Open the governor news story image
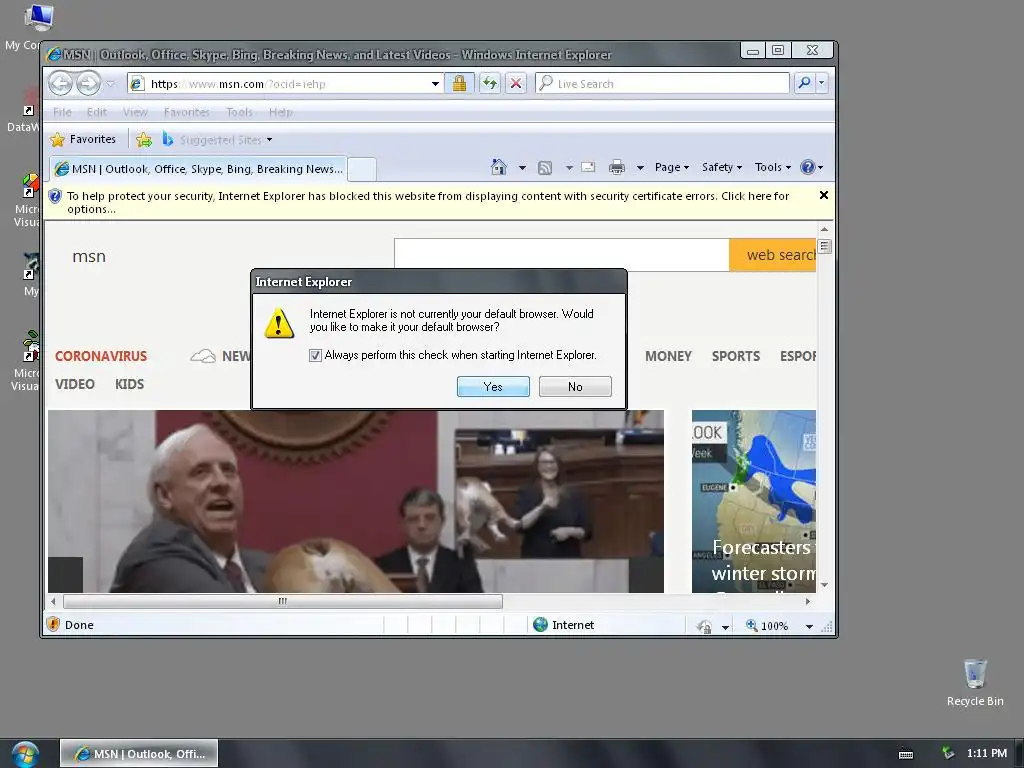 pyautogui.click(x=356, y=502)
